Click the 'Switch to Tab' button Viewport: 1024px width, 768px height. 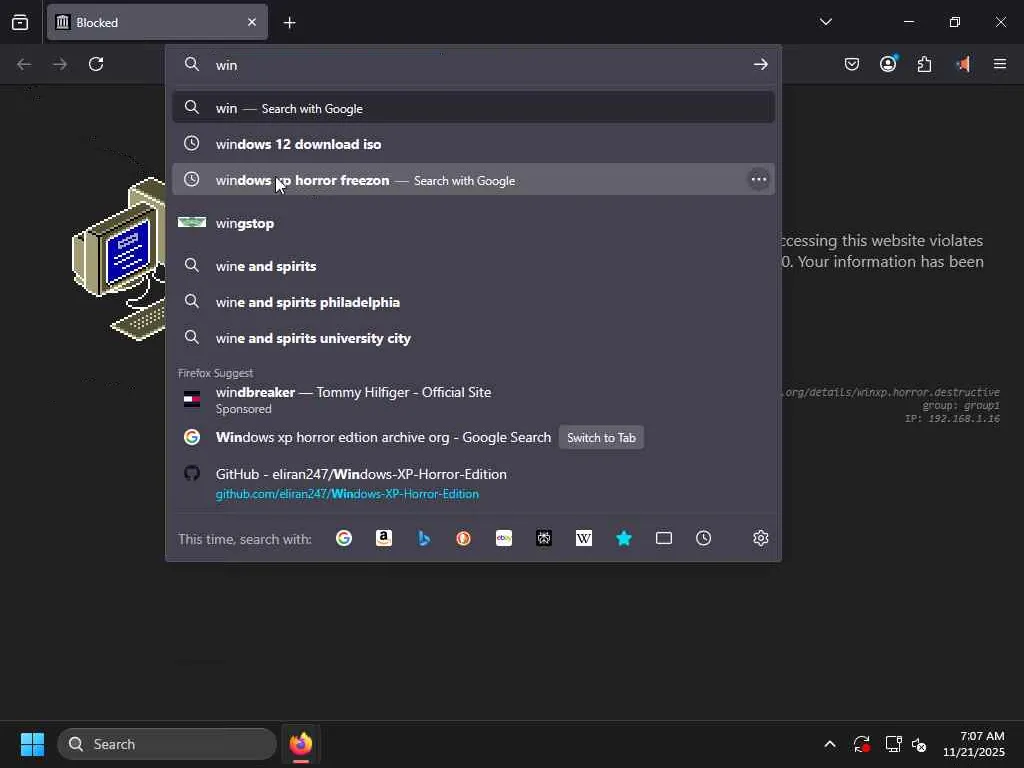(x=601, y=438)
